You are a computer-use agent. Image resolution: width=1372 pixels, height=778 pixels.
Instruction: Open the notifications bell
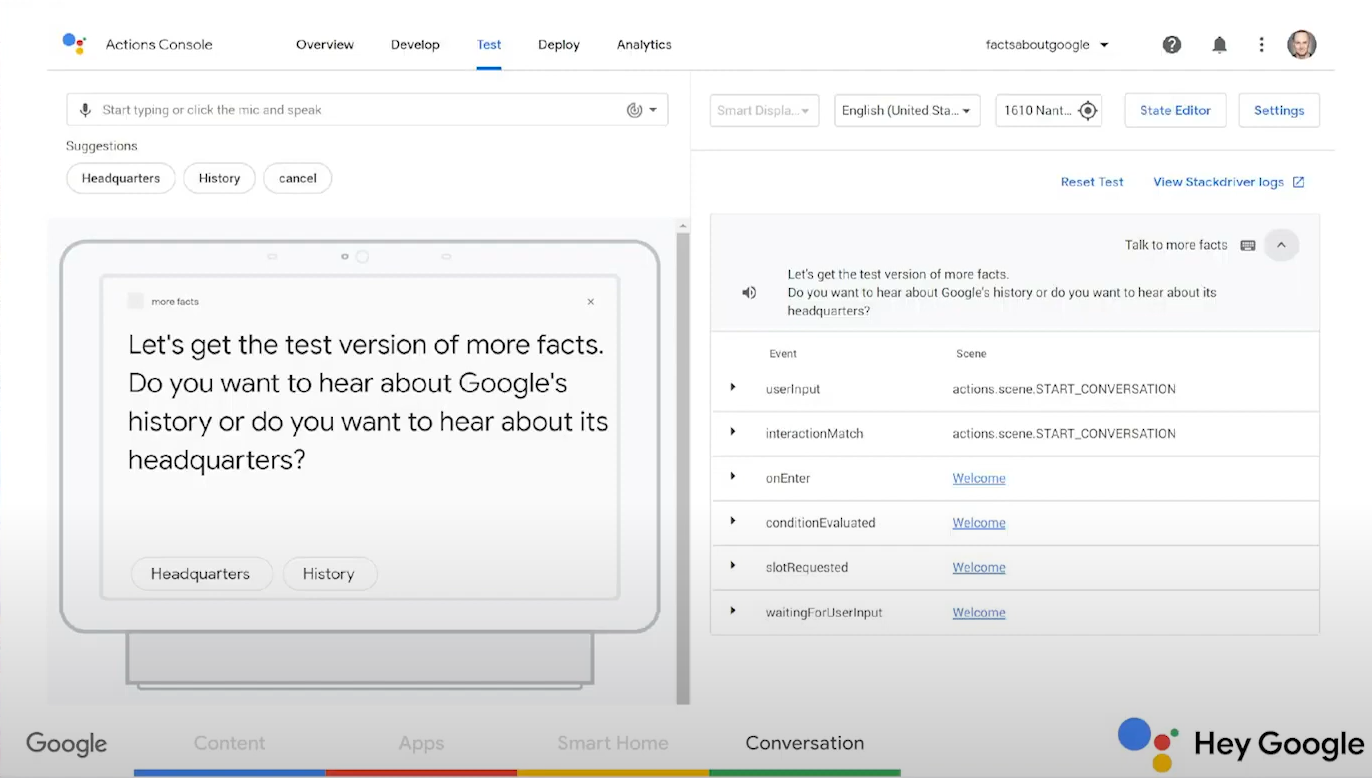click(1220, 45)
